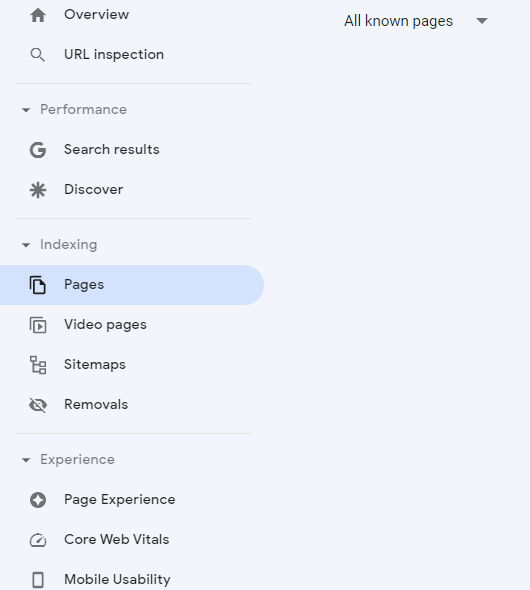Click the Sitemaps tree icon
Image resolution: width=530 pixels, height=590 pixels.
coord(38,365)
